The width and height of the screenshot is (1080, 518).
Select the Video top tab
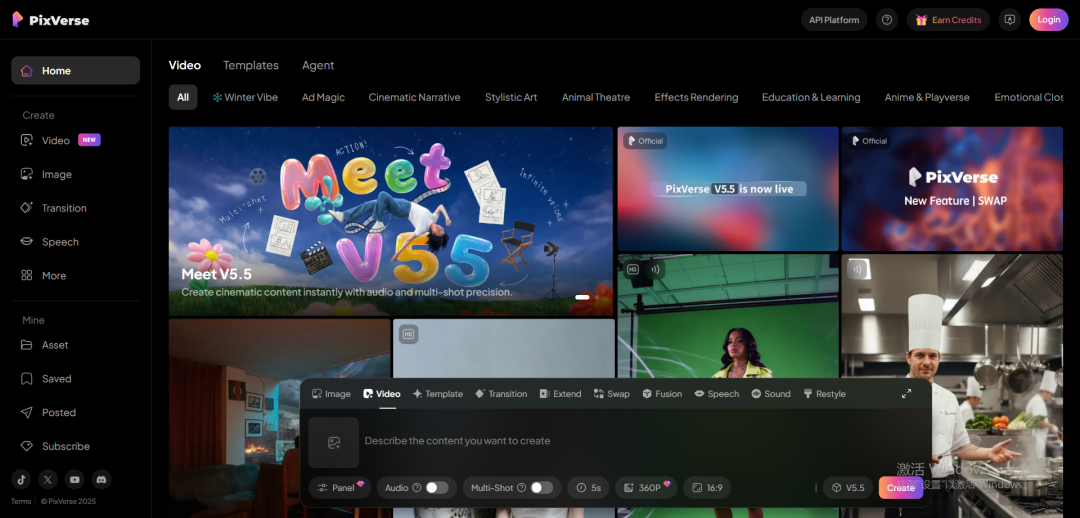(x=185, y=65)
